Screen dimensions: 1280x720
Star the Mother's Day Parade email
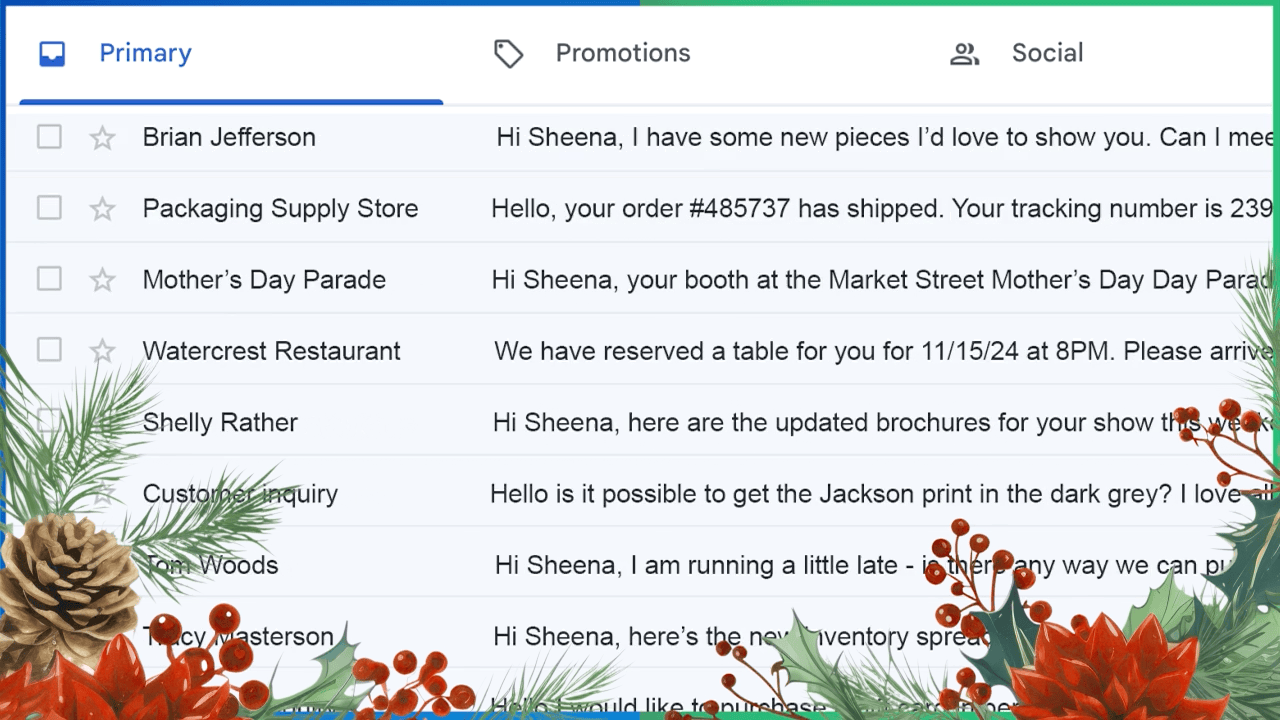103,280
